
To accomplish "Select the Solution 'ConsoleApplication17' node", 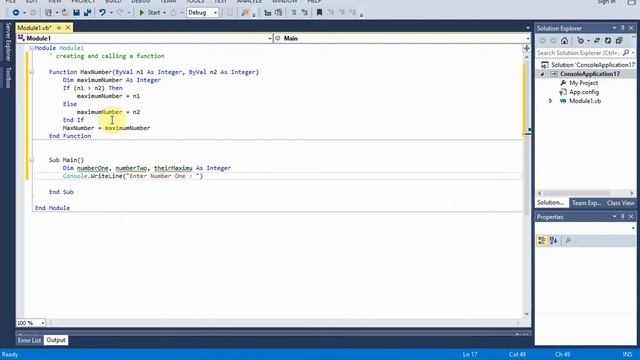I will pos(588,65).
